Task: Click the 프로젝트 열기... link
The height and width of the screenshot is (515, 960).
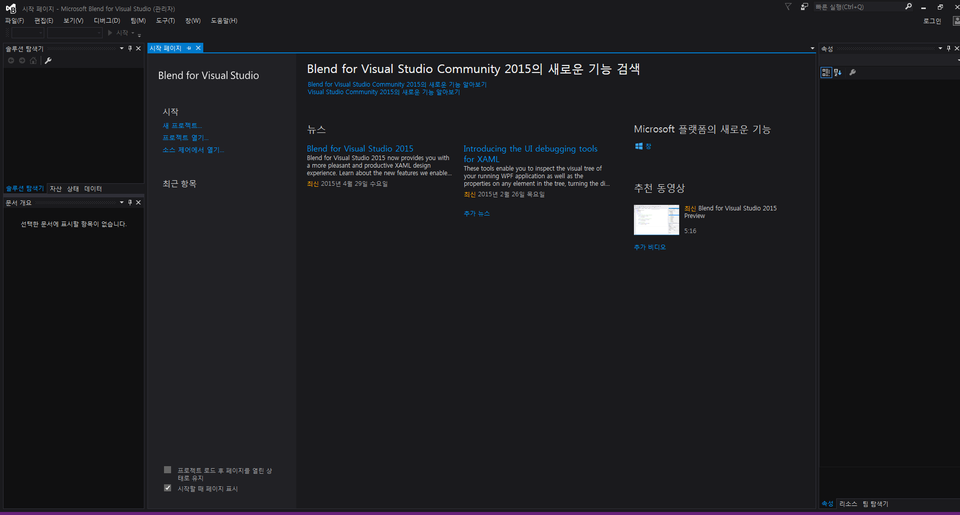Action: click(x=186, y=138)
